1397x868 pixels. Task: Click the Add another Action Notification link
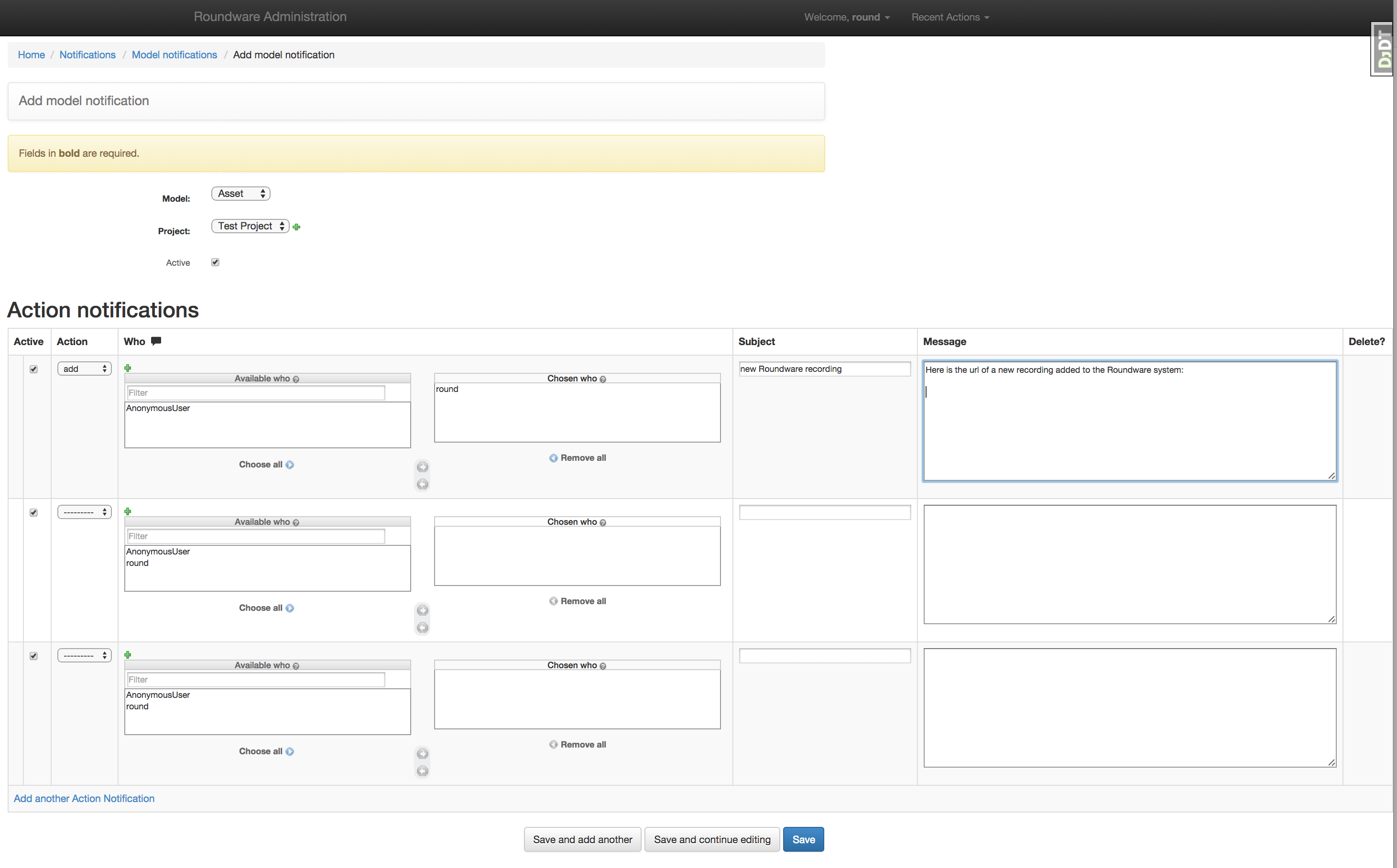84,798
